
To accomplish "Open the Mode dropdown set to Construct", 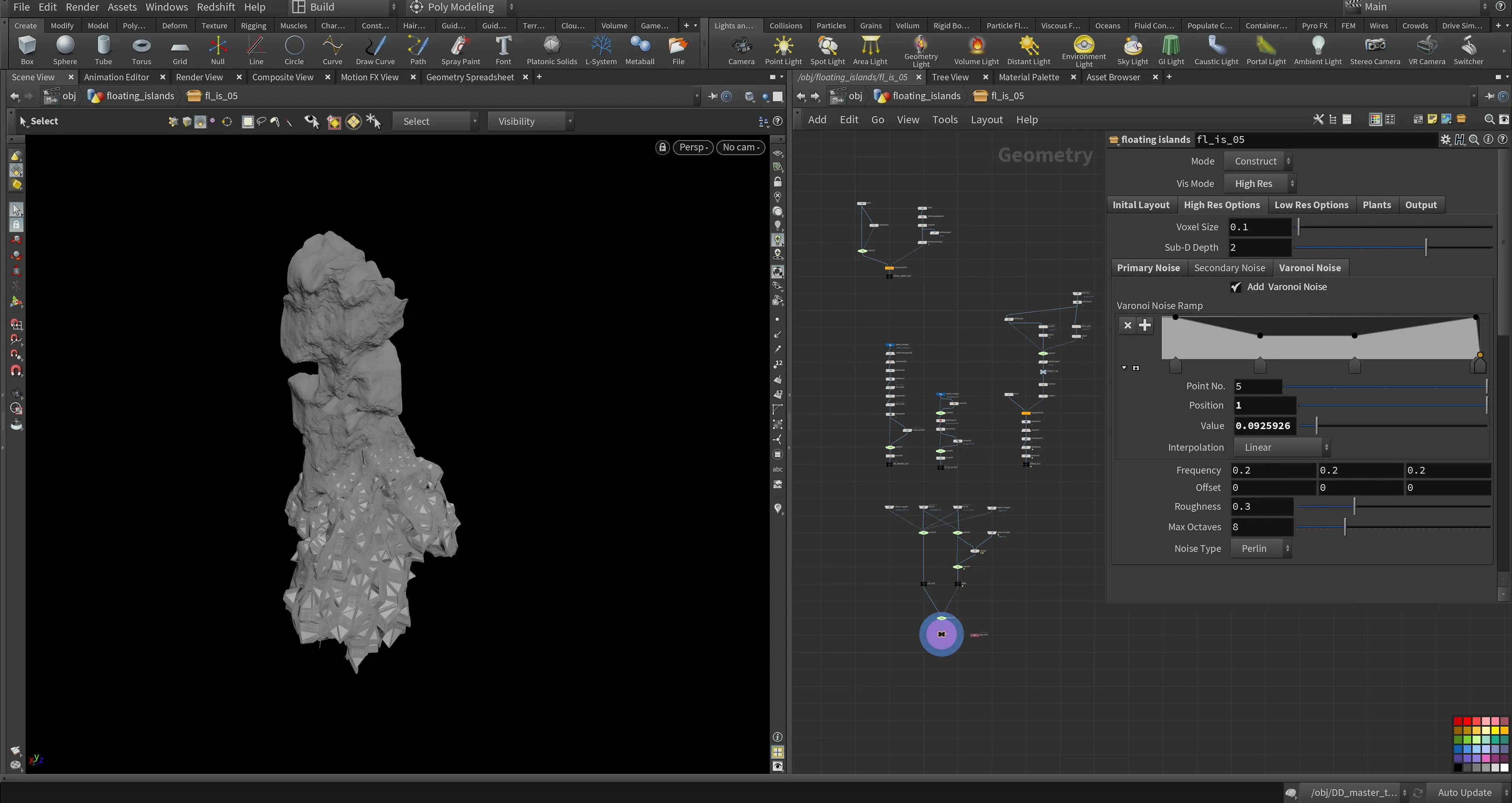I will click(x=1258, y=161).
